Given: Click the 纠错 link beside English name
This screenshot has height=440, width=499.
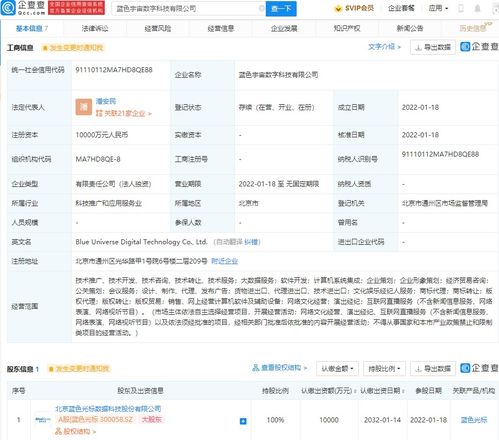Looking at the screenshot, I should [252, 242].
